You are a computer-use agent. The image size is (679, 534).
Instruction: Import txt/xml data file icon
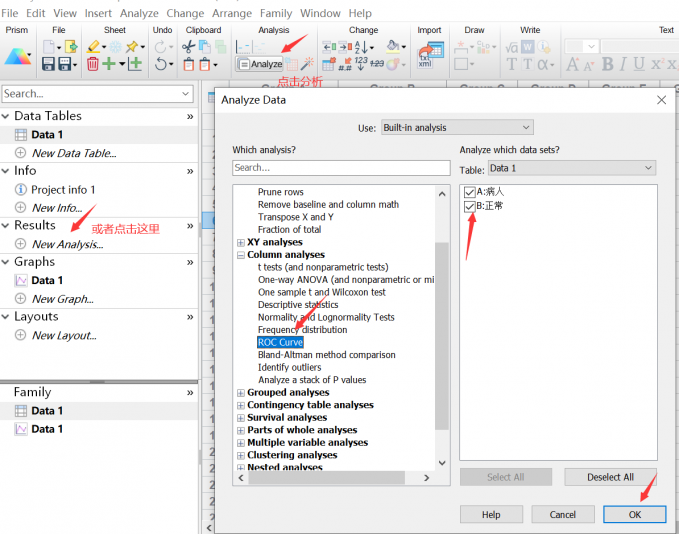[x=430, y=55]
